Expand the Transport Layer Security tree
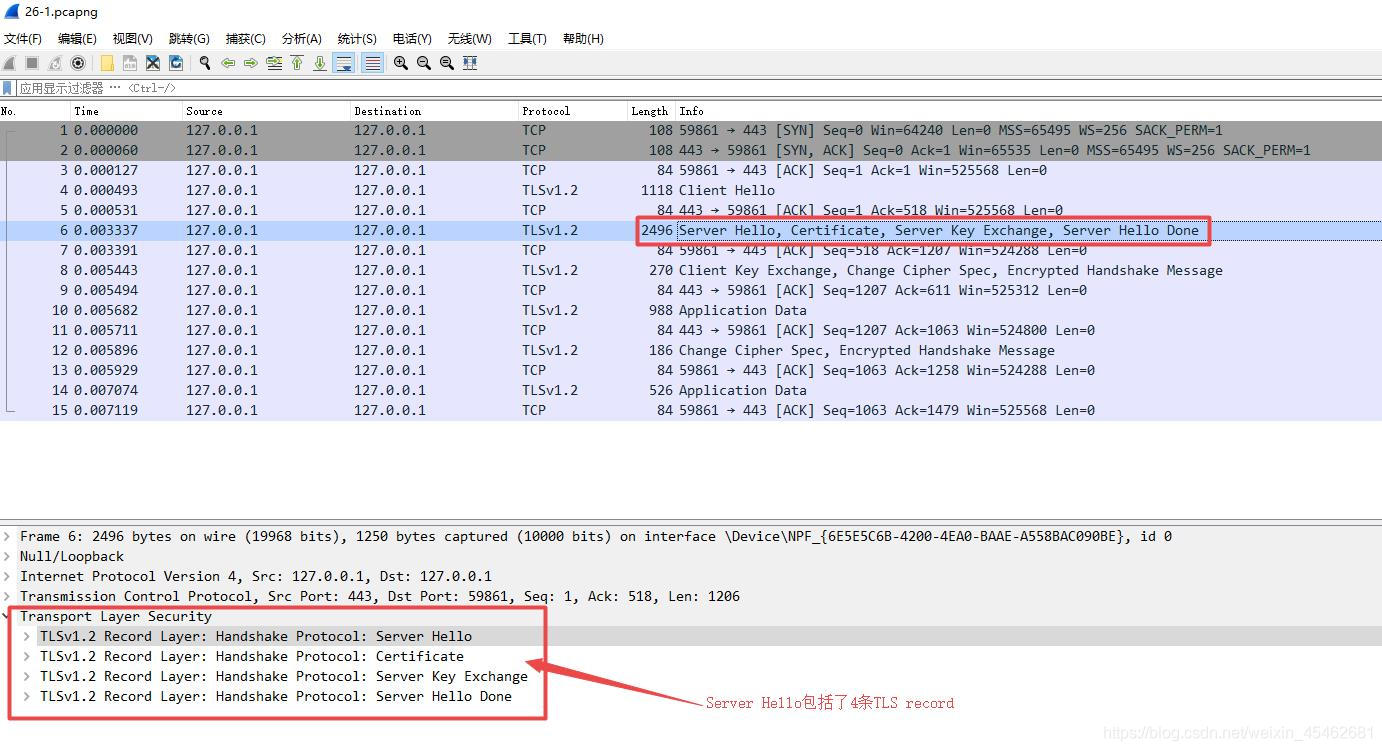Screen dimensions: 1382x751 (8, 616)
